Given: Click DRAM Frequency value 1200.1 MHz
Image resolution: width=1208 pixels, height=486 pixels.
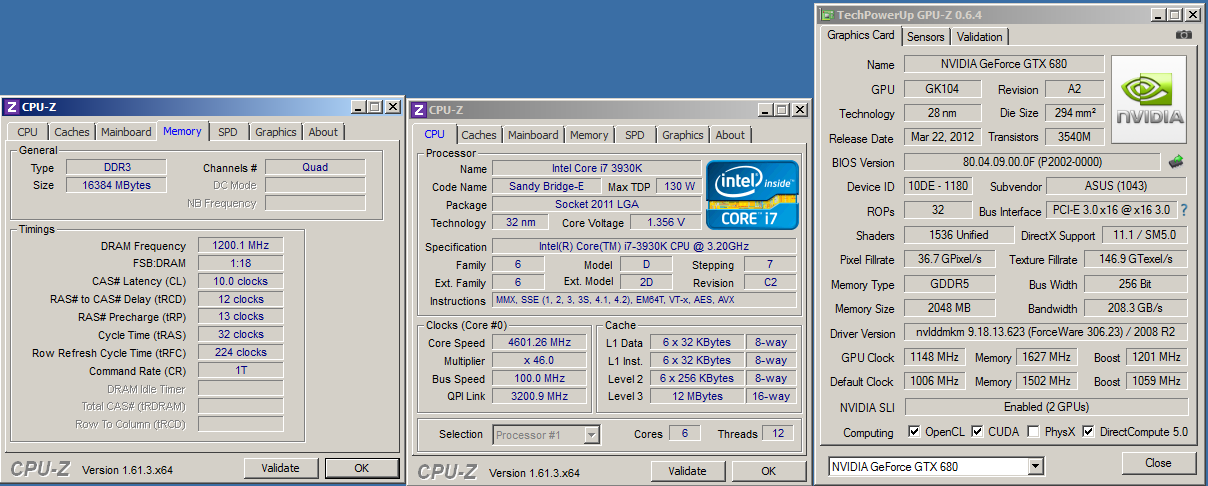Looking at the screenshot, I should [x=240, y=245].
